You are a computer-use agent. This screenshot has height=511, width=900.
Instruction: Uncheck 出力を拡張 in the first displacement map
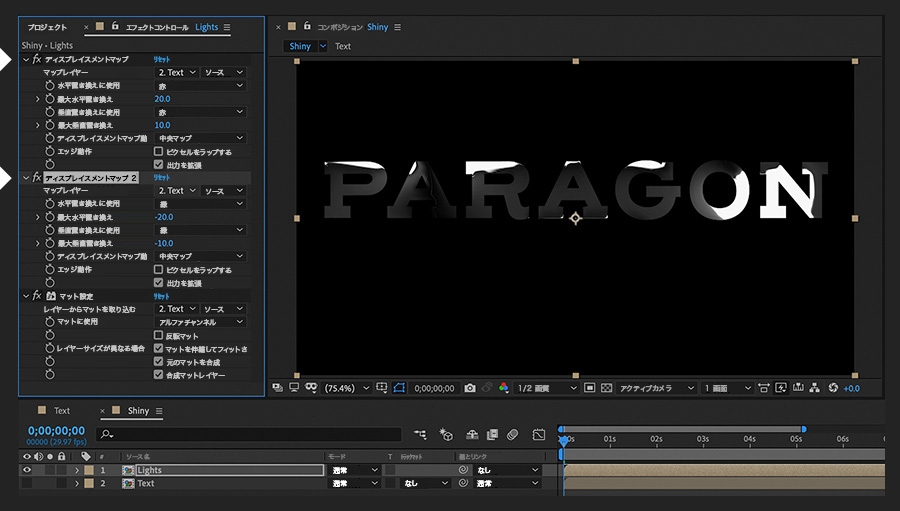click(x=158, y=165)
